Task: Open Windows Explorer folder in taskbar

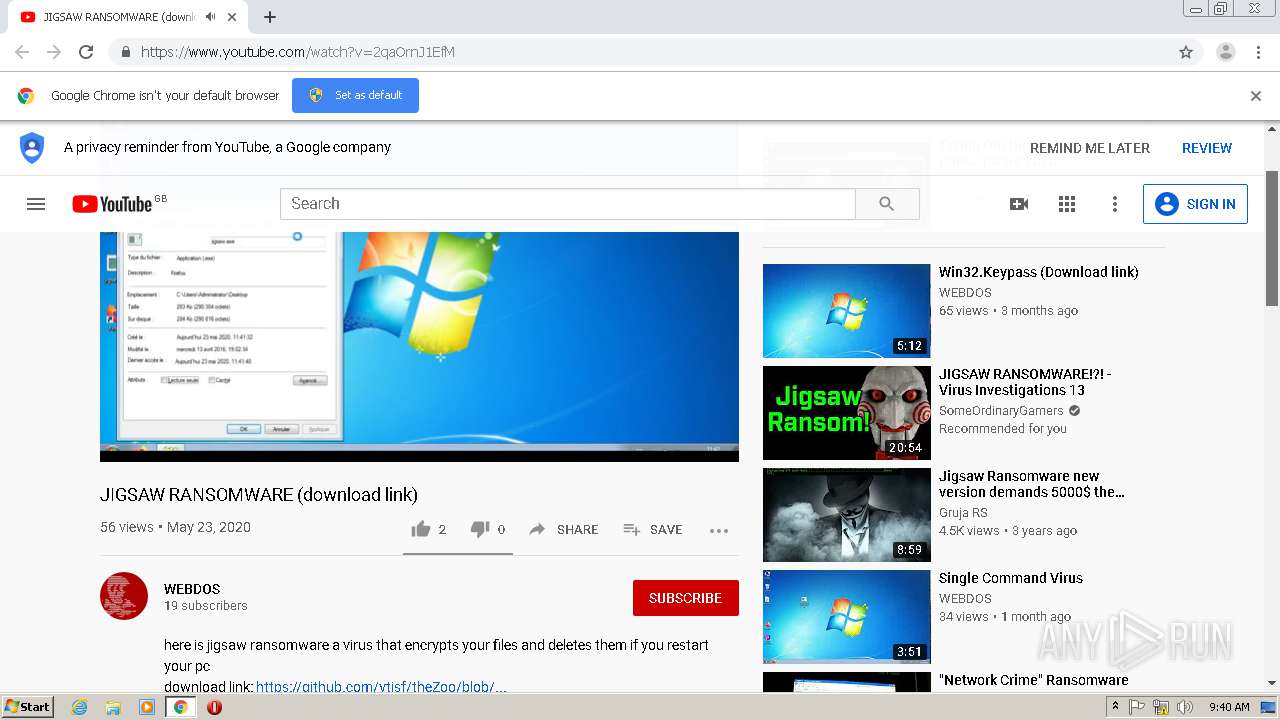Action: click(113, 707)
